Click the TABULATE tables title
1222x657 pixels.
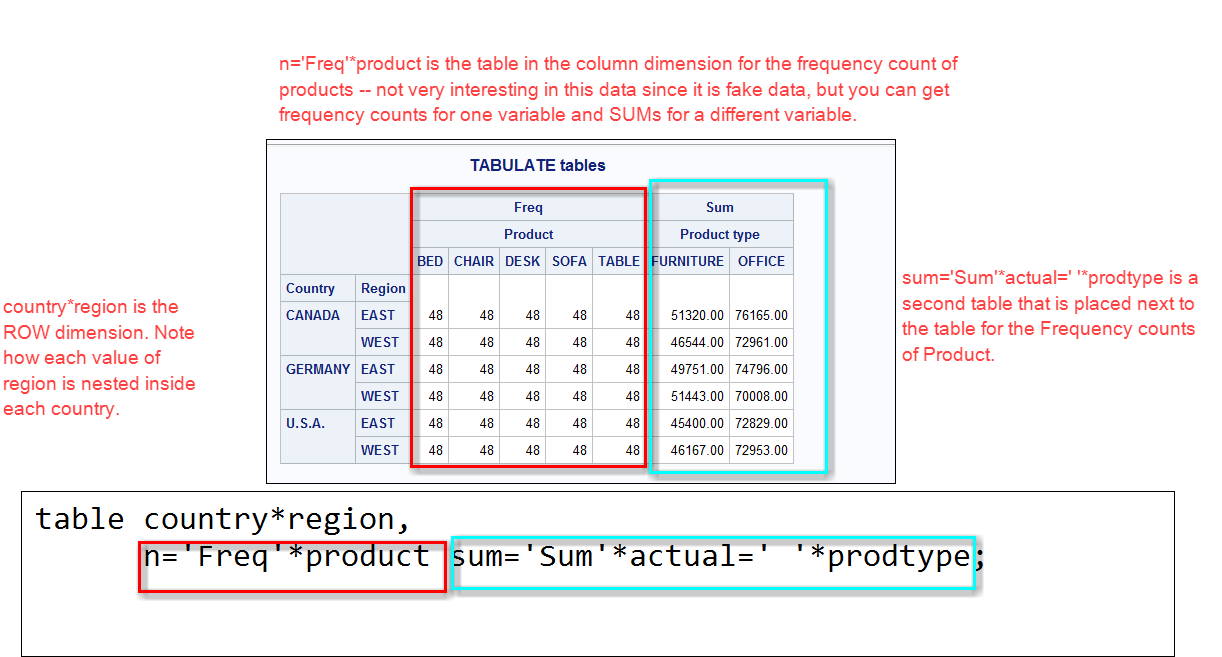[x=537, y=165]
